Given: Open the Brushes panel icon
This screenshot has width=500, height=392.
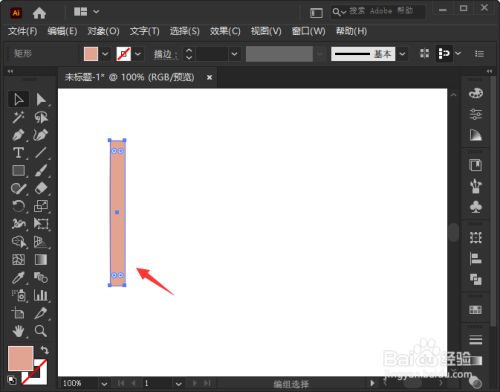Looking at the screenshot, I should 476,186.
